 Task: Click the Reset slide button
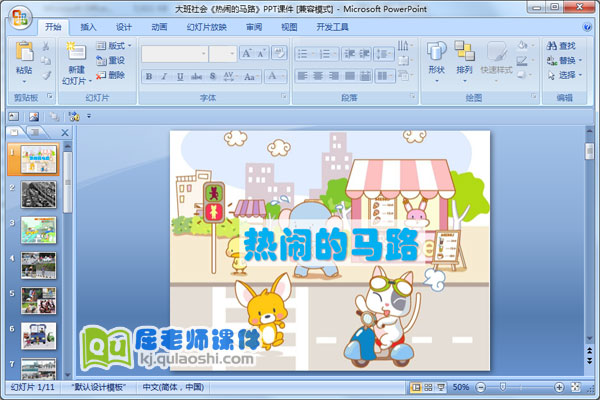[110, 60]
